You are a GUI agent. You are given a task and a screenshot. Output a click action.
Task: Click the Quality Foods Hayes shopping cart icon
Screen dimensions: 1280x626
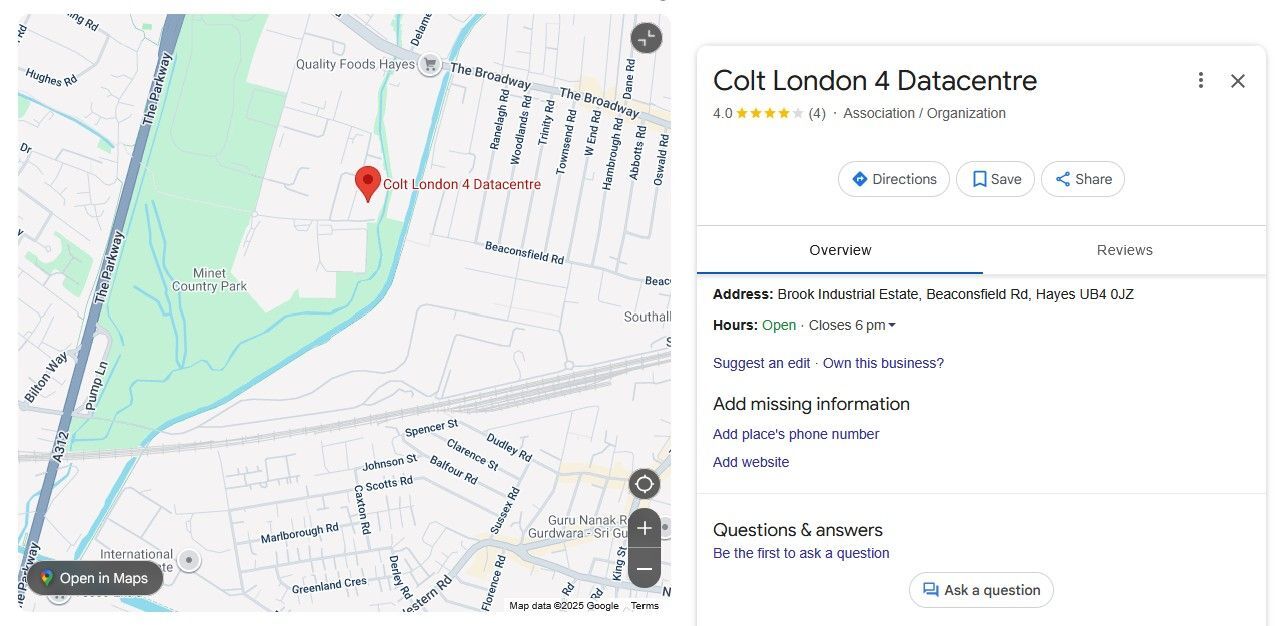pyautogui.click(x=430, y=64)
